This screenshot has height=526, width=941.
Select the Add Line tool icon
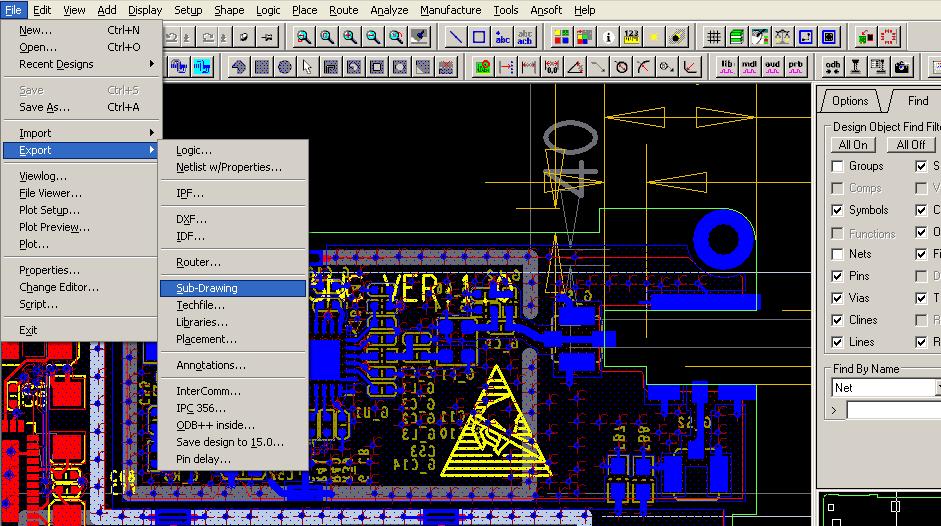point(456,38)
